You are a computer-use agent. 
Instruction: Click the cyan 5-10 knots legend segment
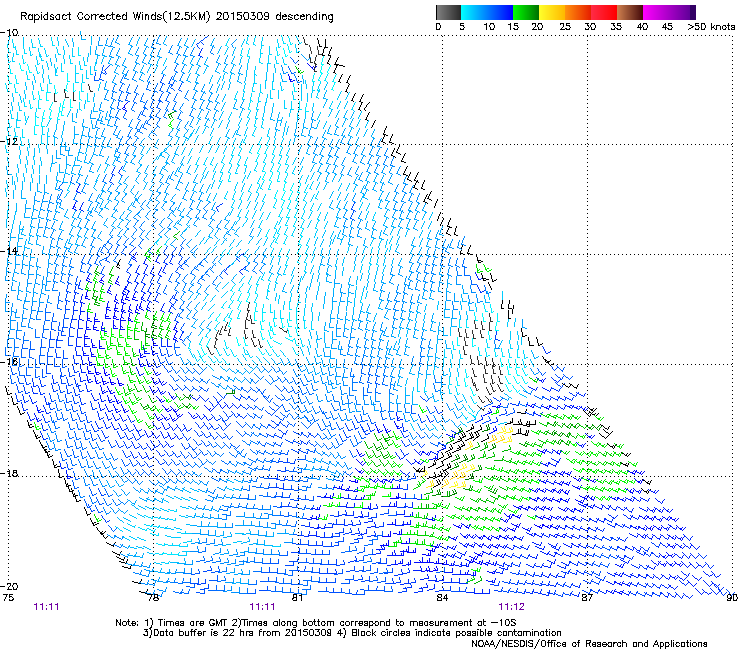click(474, 12)
